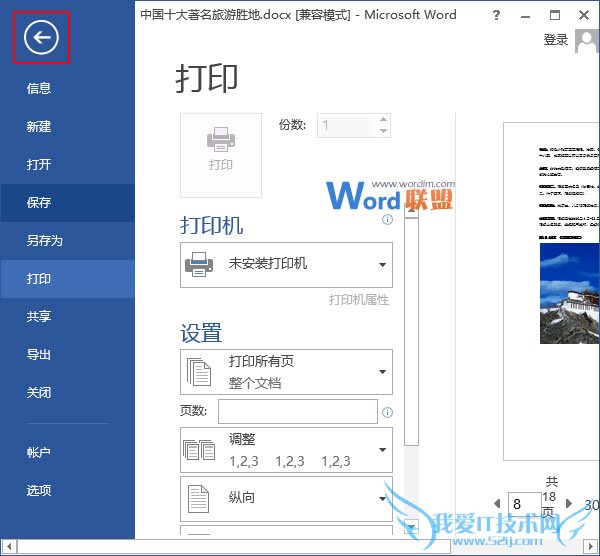This screenshot has width=600, height=556.
Task: Open the 未安装打印机 printer dropdown
Action: 286,265
